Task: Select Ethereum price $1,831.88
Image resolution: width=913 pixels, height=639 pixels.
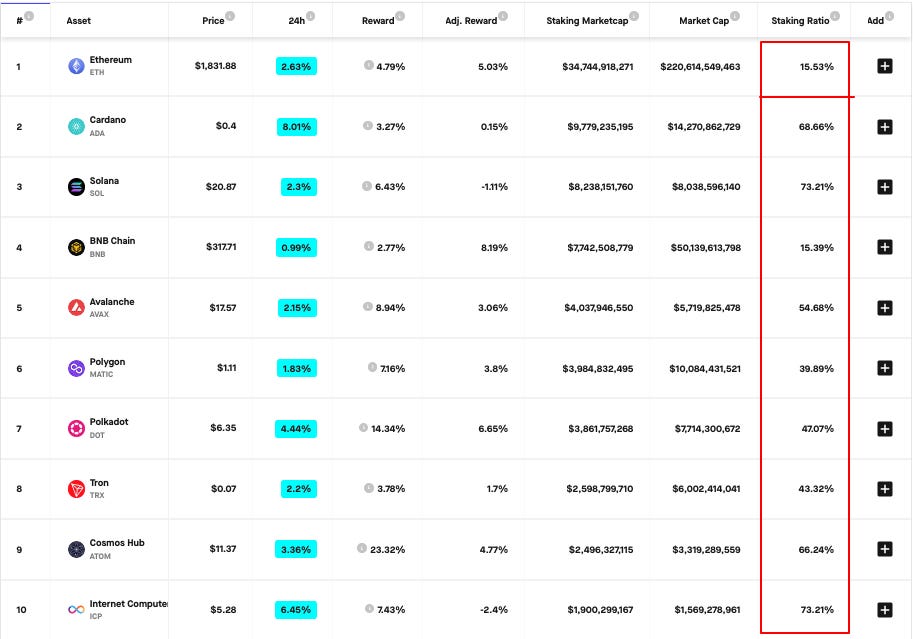Action: [215, 66]
